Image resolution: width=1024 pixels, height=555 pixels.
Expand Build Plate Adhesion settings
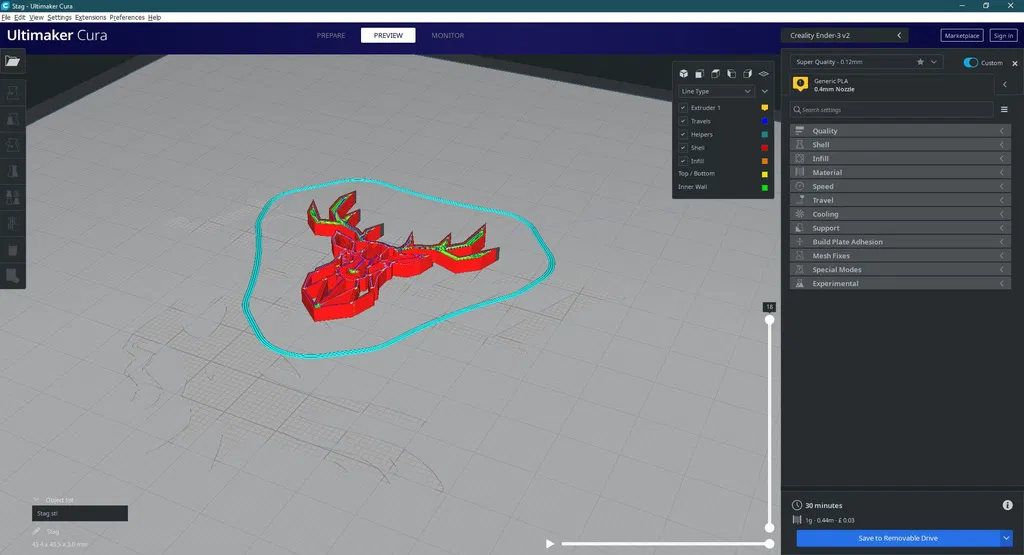pos(901,242)
